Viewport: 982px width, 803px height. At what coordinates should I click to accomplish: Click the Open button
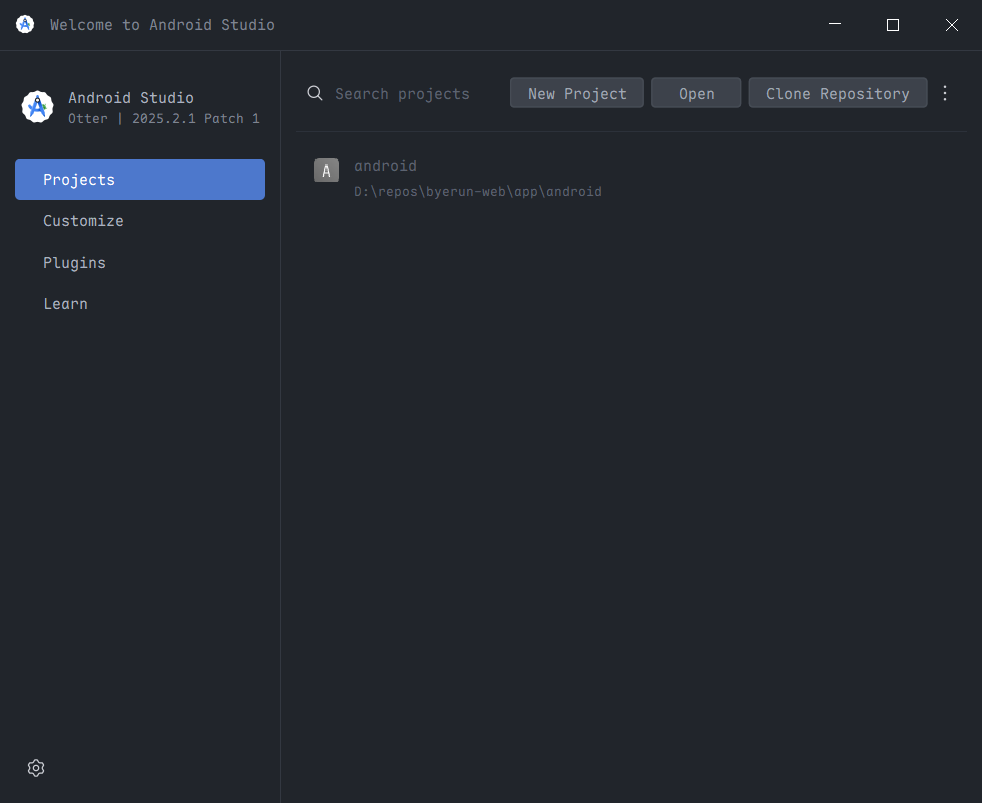696,93
